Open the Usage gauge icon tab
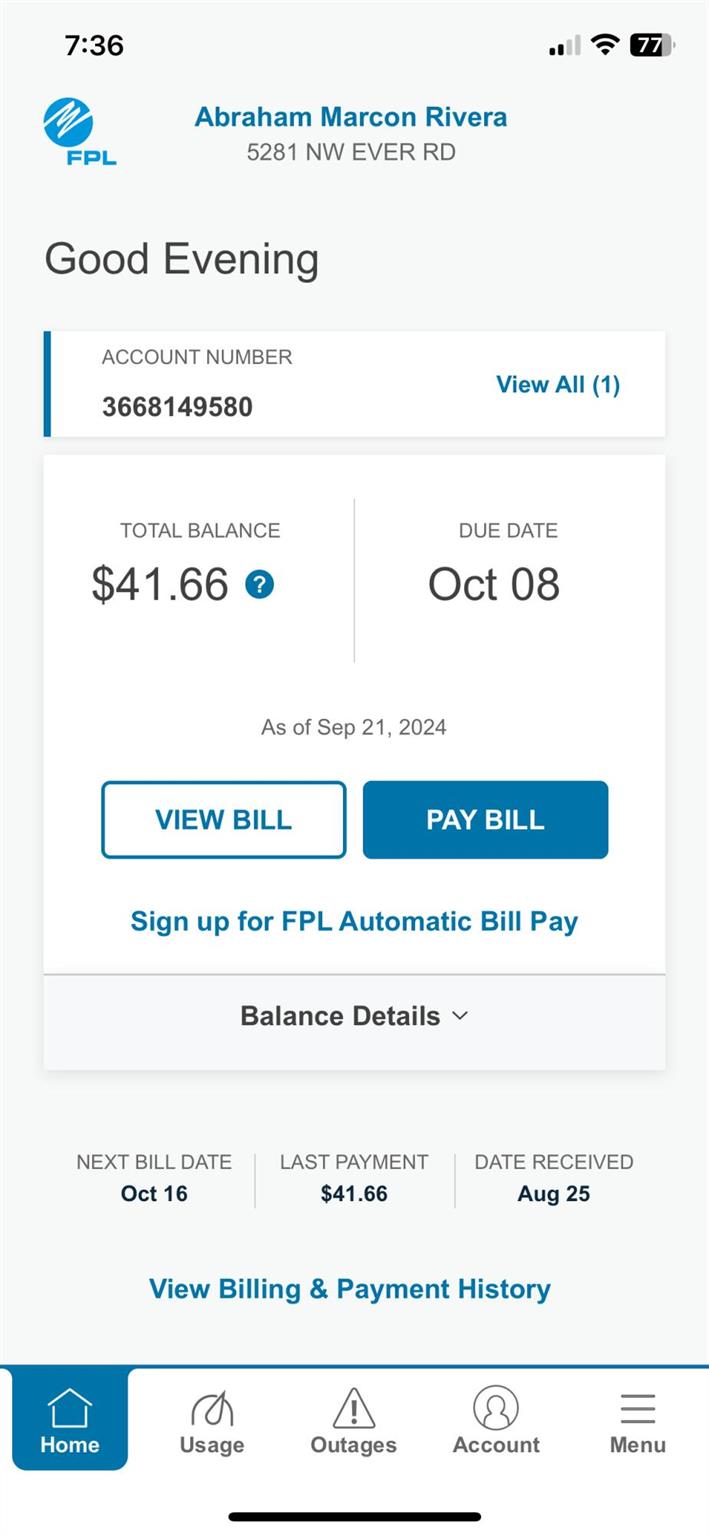Viewport: 709px width, 1536px height. pos(212,1410)
